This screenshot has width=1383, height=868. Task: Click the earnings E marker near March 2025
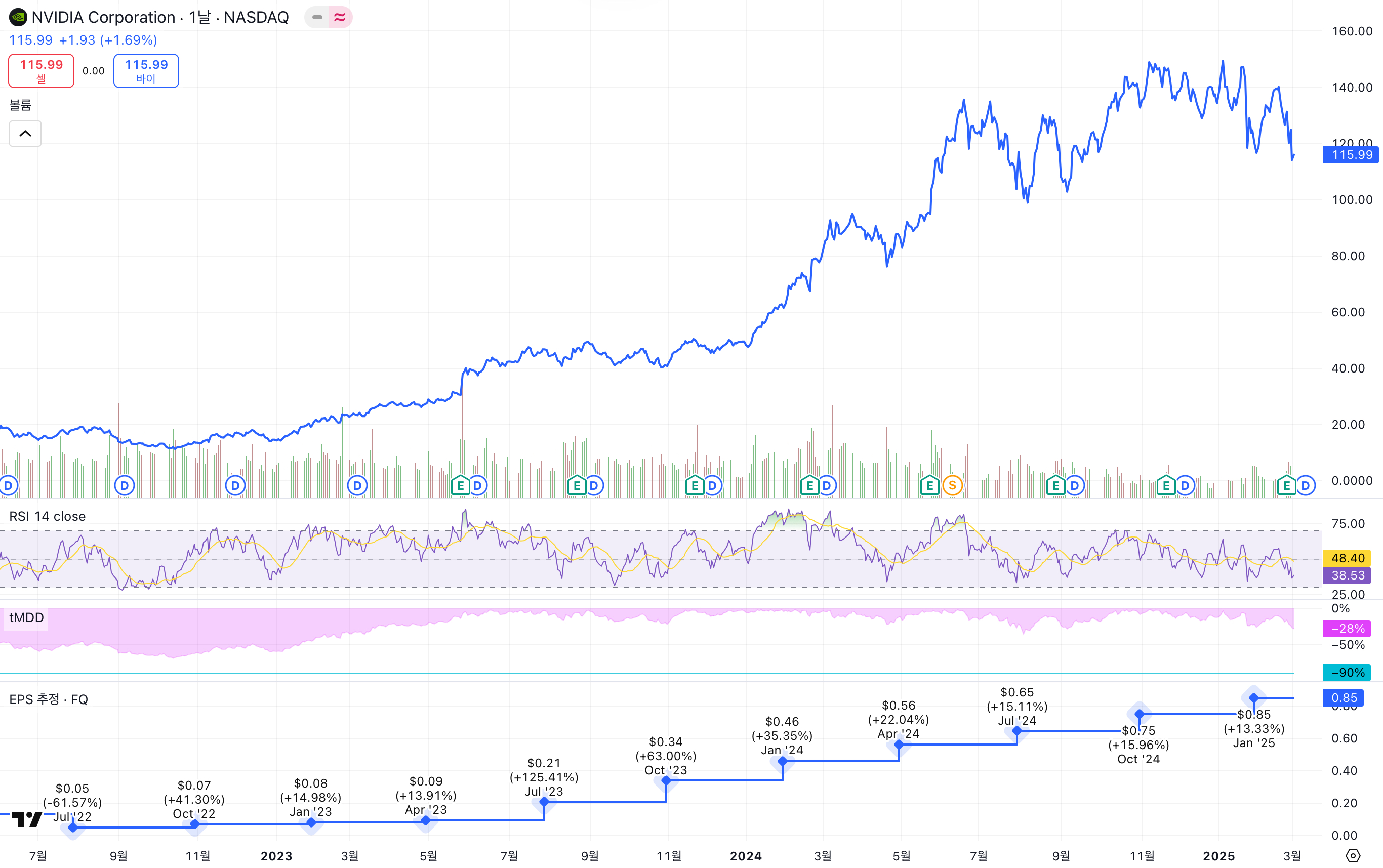point(1286,486)
